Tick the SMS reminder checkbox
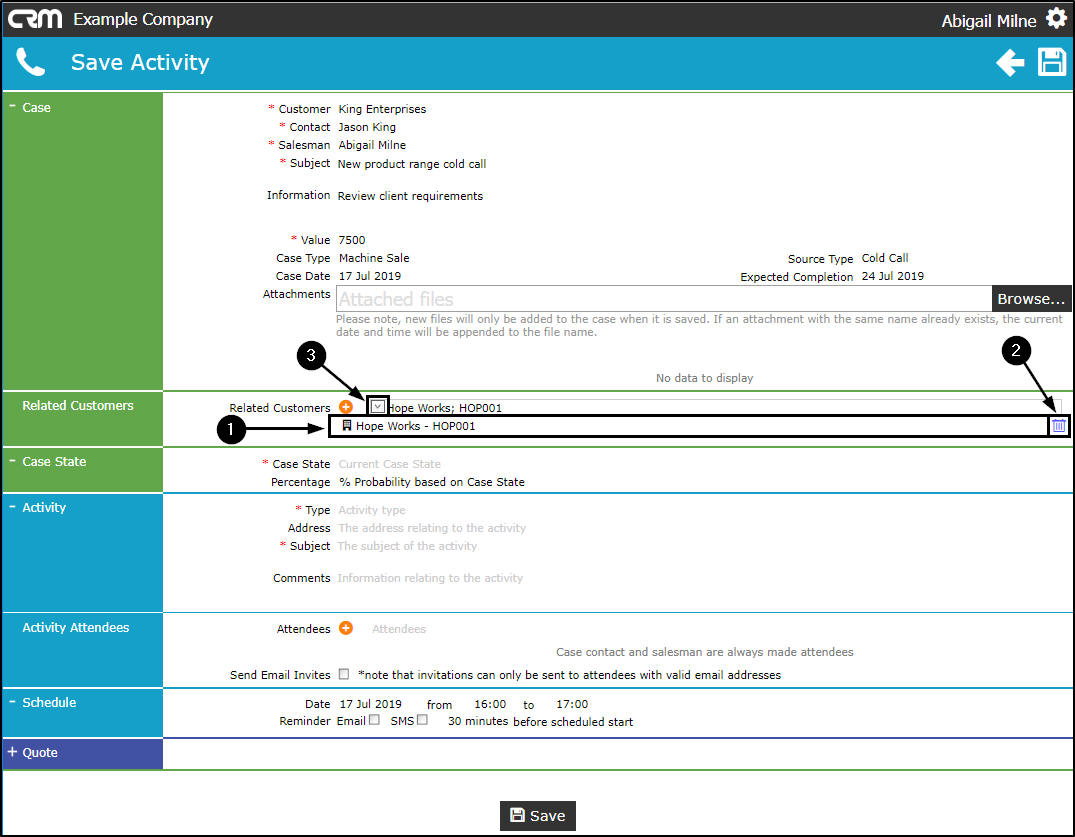The height and width of the screenshot is (837, 1075). point(422,720)
